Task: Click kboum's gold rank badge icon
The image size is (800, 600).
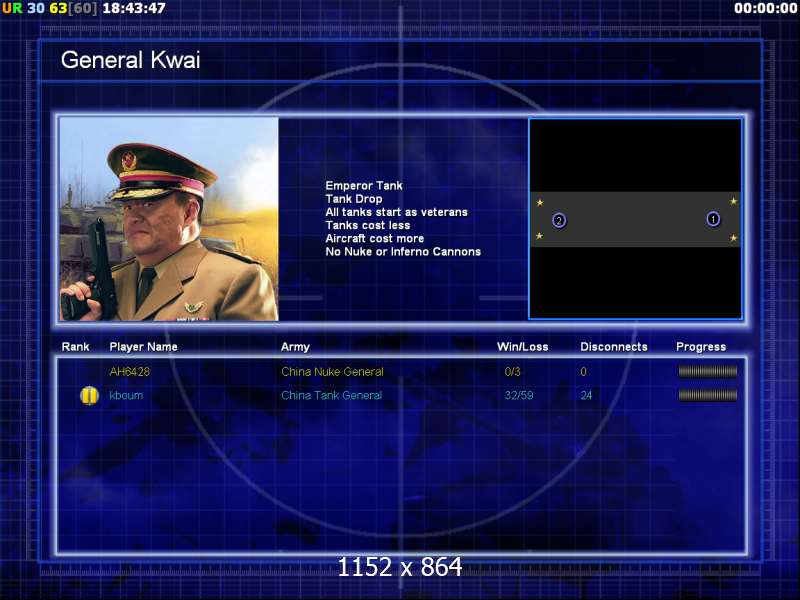Action: [89, 395]
